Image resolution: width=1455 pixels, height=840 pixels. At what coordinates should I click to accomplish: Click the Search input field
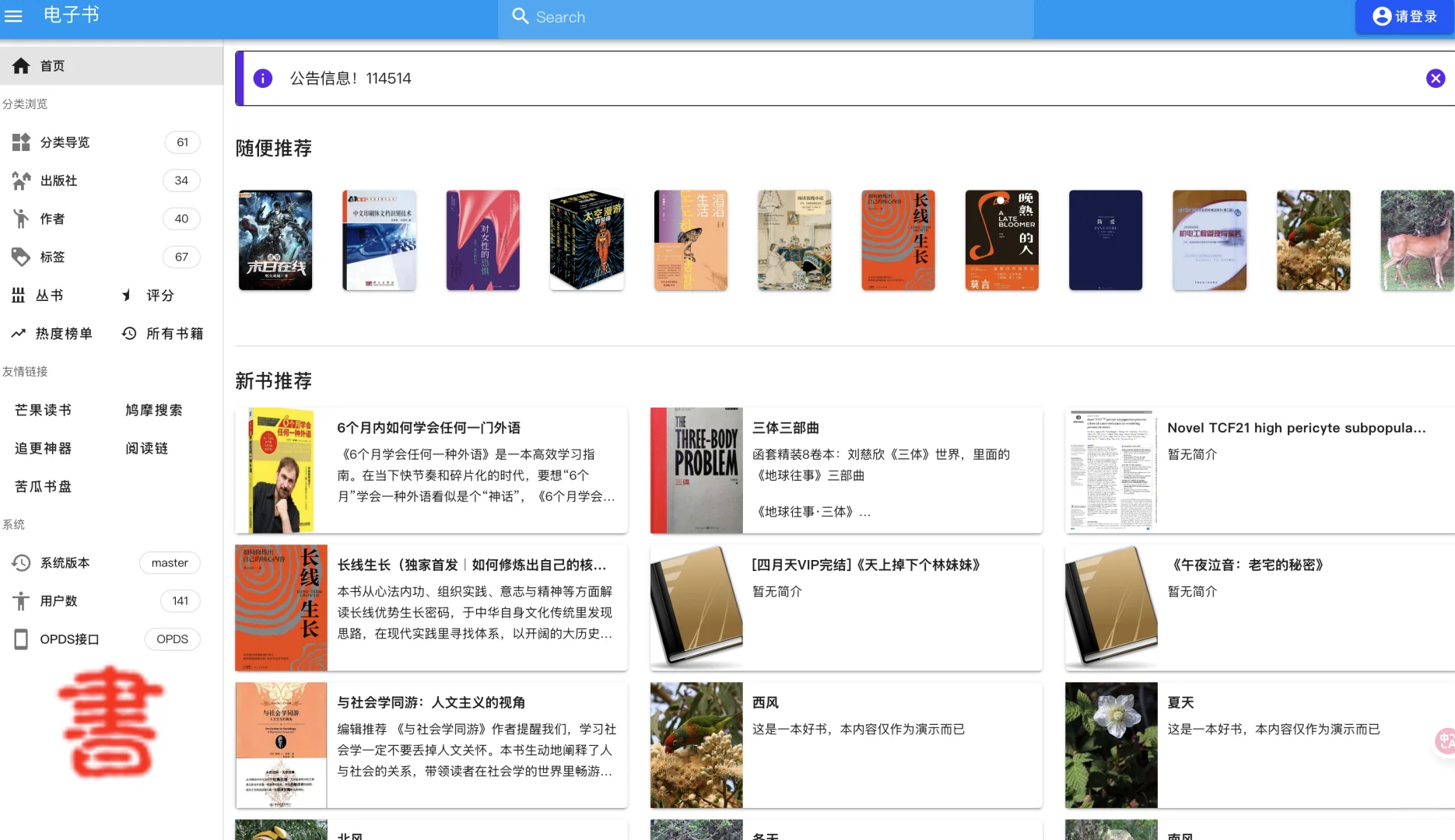(766, 17)
